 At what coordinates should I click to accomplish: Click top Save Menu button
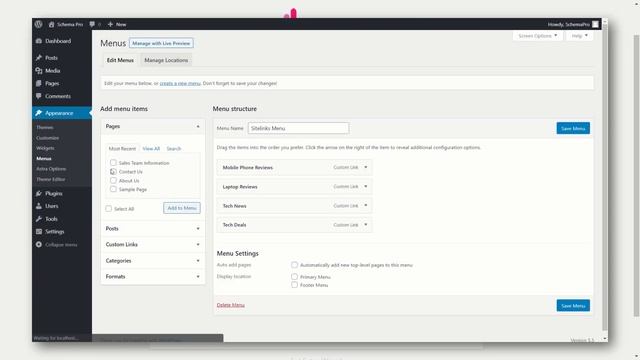(x=573, y=128)
